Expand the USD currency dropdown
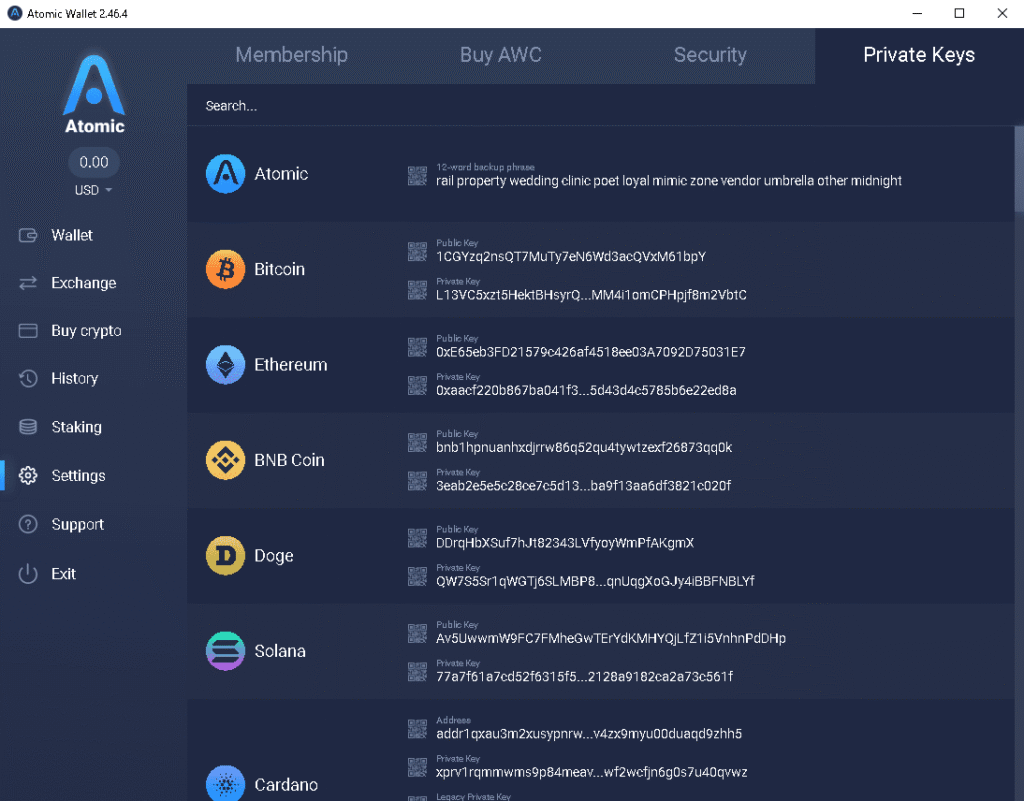1024x801 pixels. pyautogui.click(x=94, y=190)
